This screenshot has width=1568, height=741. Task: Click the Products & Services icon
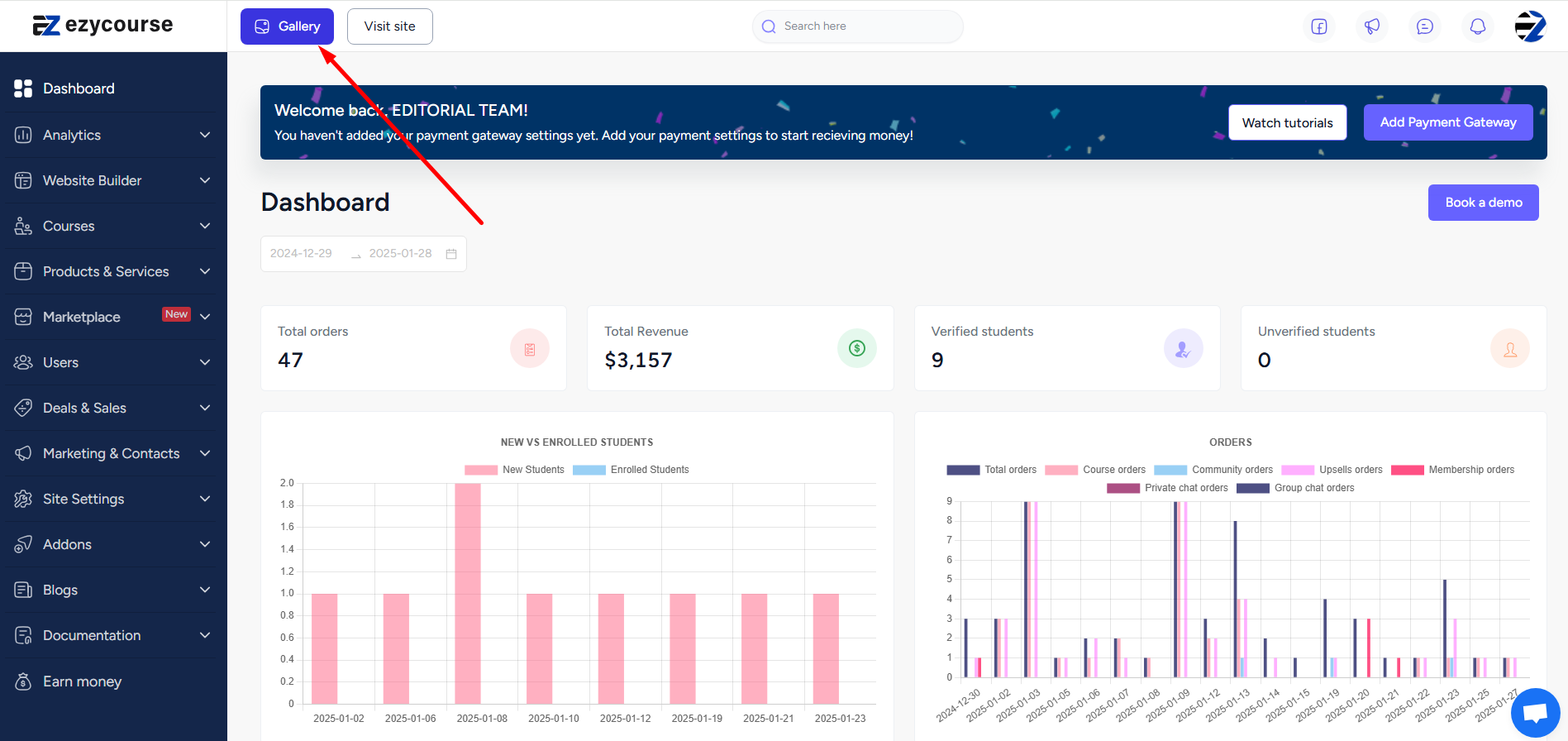point(23,271)
